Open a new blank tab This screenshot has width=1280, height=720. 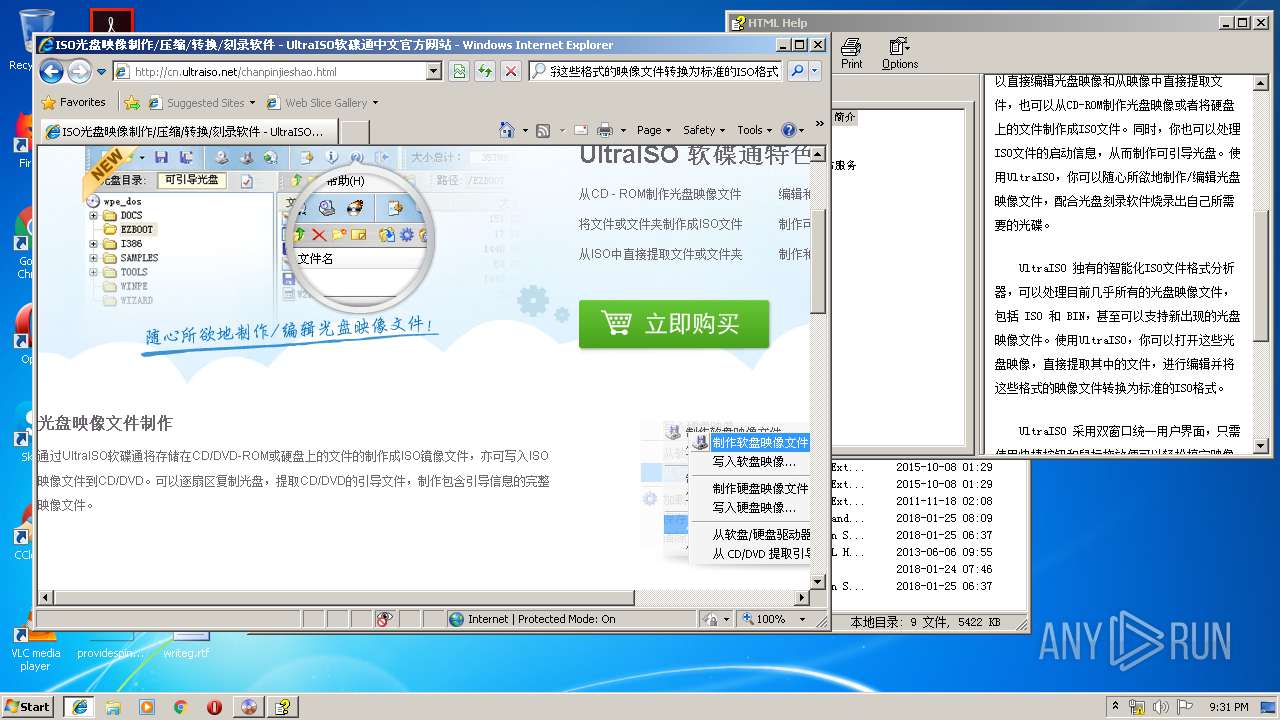click(x=354, y=131)
